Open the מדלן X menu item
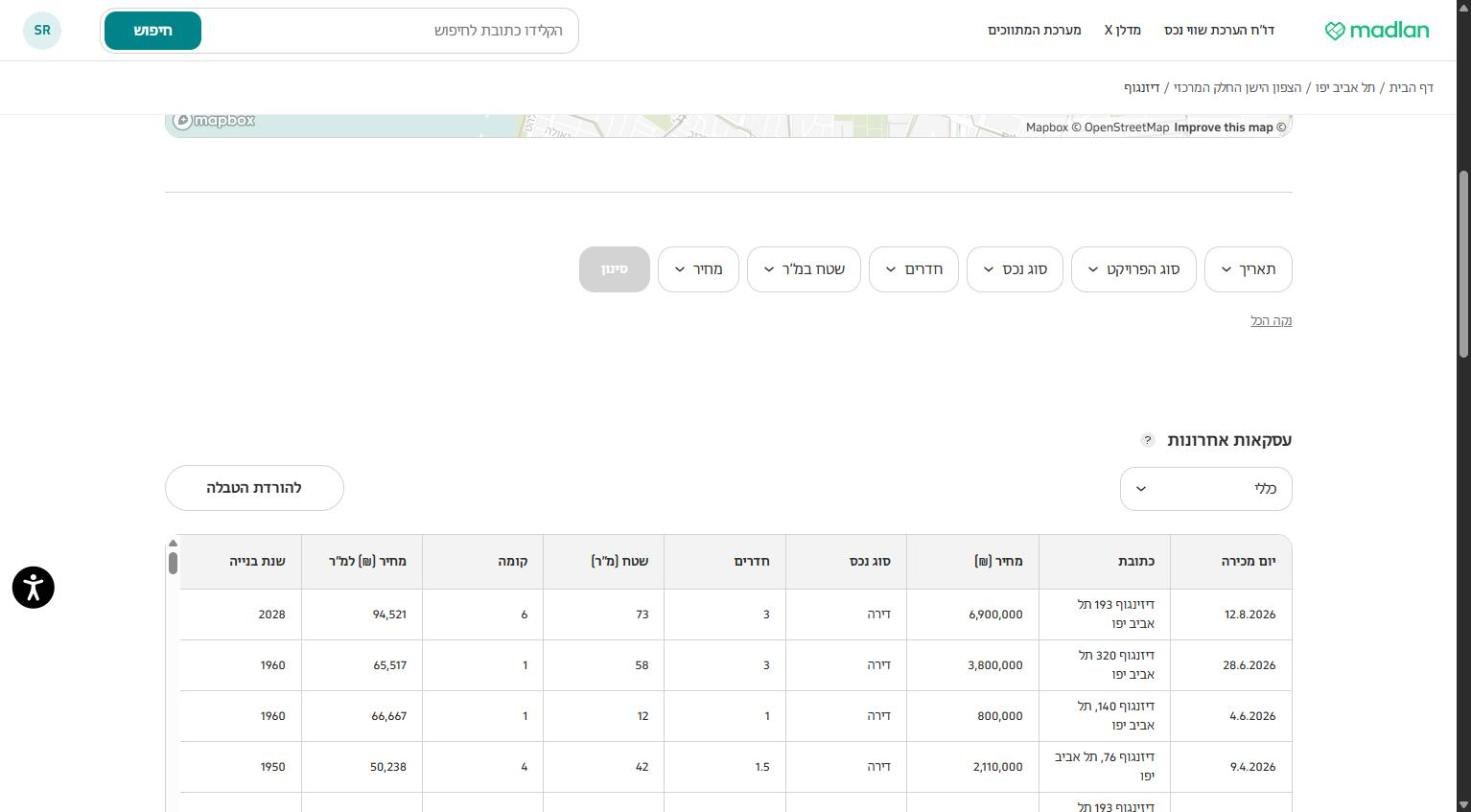The width and height of the screenshot is (1471, 812). point(1122,30)
